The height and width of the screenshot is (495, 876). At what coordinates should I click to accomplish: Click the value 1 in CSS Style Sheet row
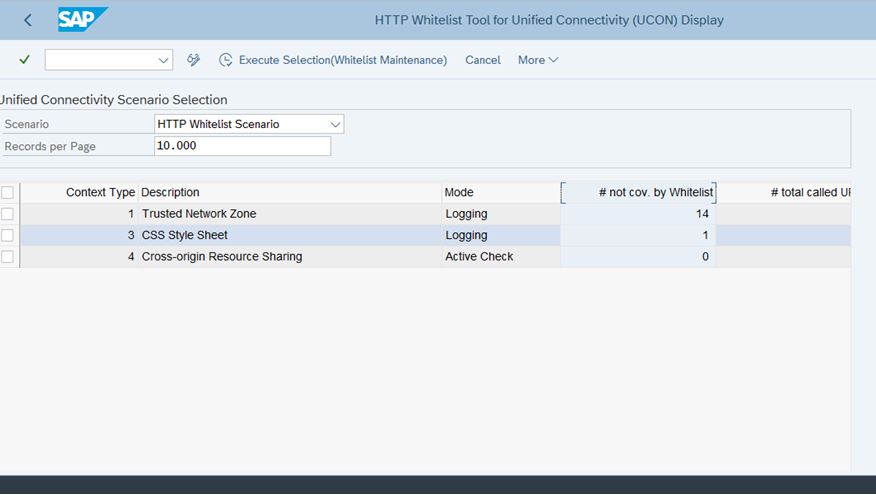(639, 235)
